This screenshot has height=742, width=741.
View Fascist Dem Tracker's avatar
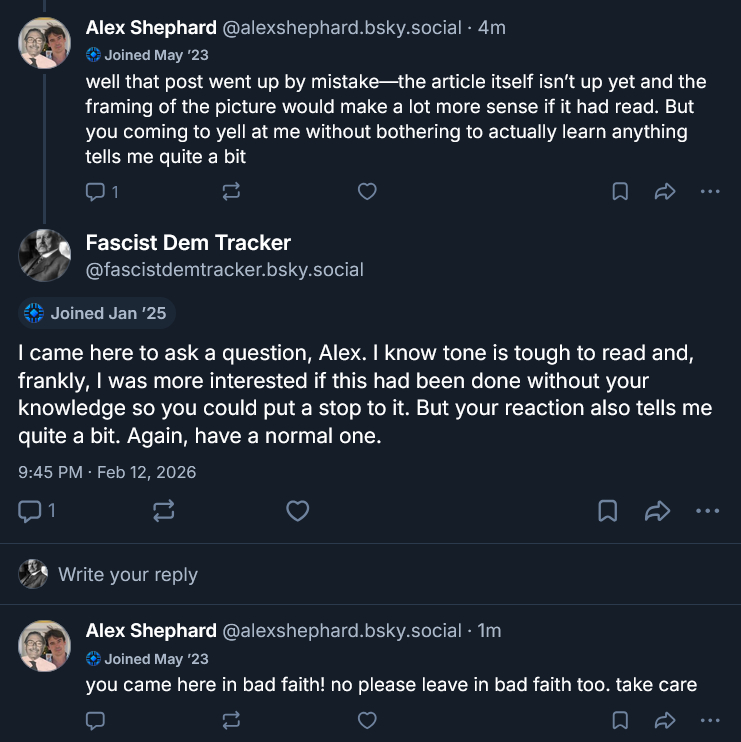pos(45,255)
